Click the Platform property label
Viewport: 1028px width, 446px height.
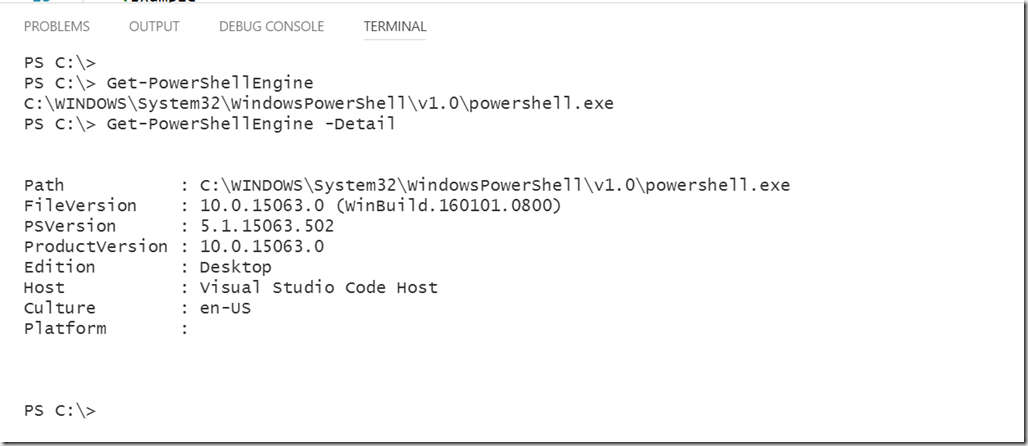pos(65,329)
